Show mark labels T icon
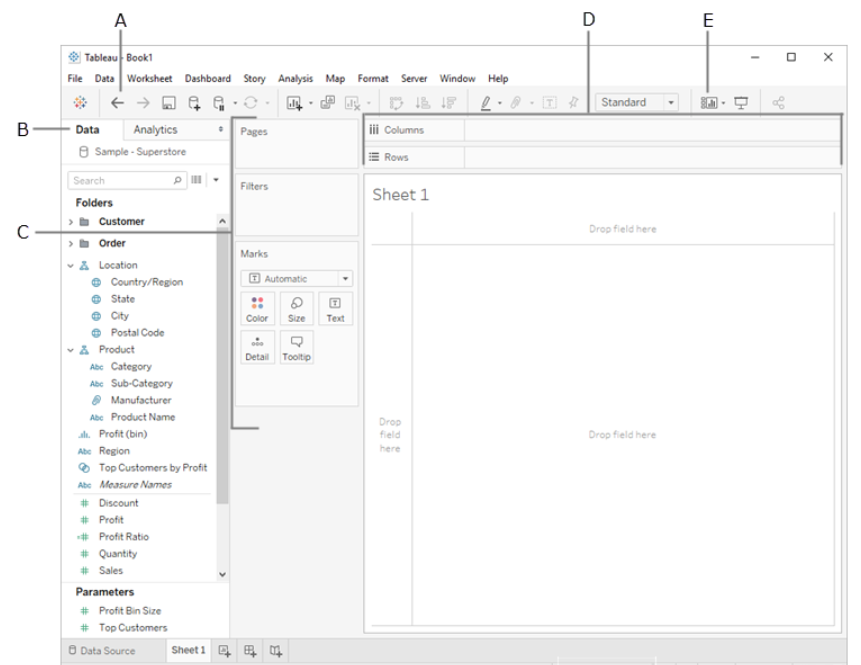This screenshot has width=861, height=665. pyautogui.click(x=549, y=103)
